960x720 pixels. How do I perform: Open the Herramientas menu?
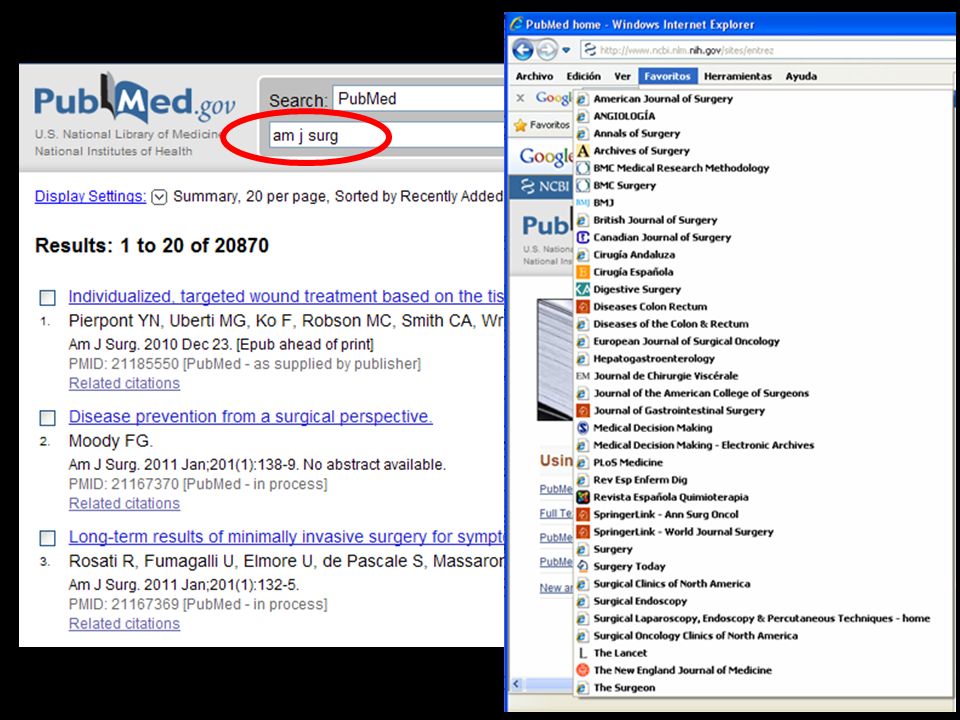(x=738, y=77)
